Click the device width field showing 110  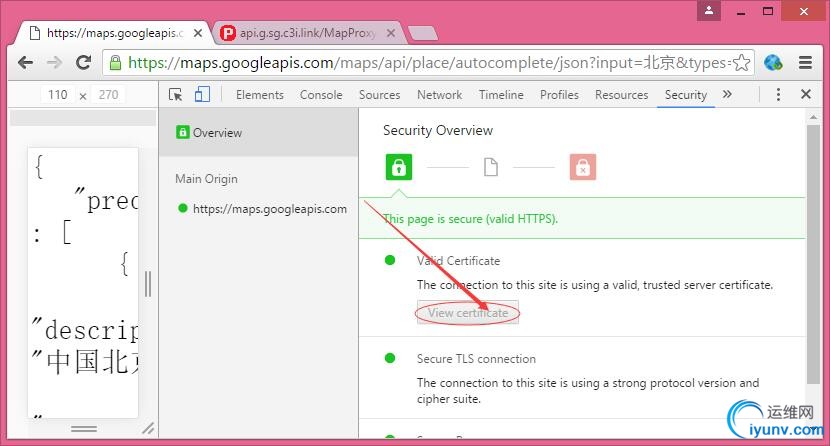[x=58, y=95]
